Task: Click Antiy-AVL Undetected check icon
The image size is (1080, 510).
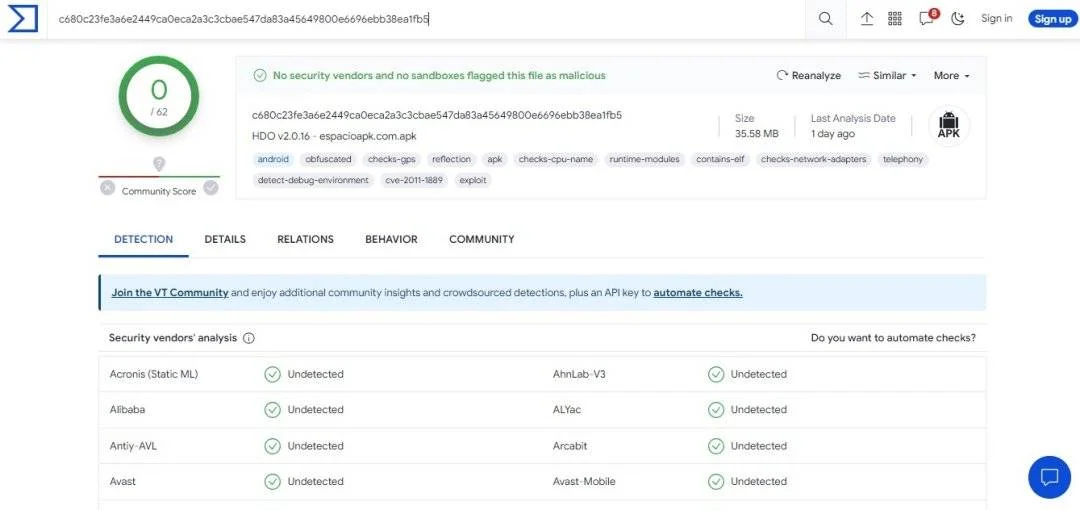Action: coord(272,446)
